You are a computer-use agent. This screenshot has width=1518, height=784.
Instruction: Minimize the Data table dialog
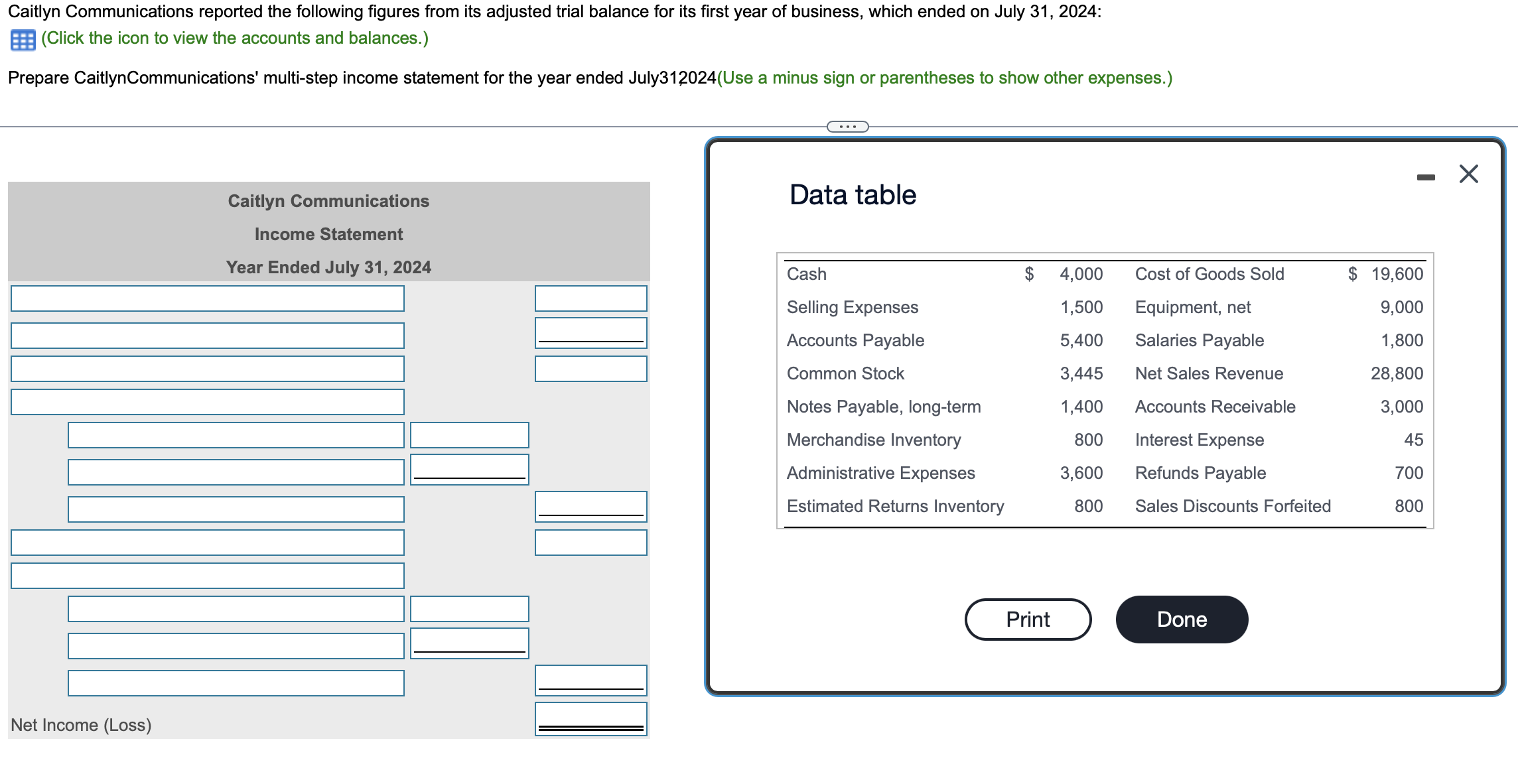coord(1425,177)
